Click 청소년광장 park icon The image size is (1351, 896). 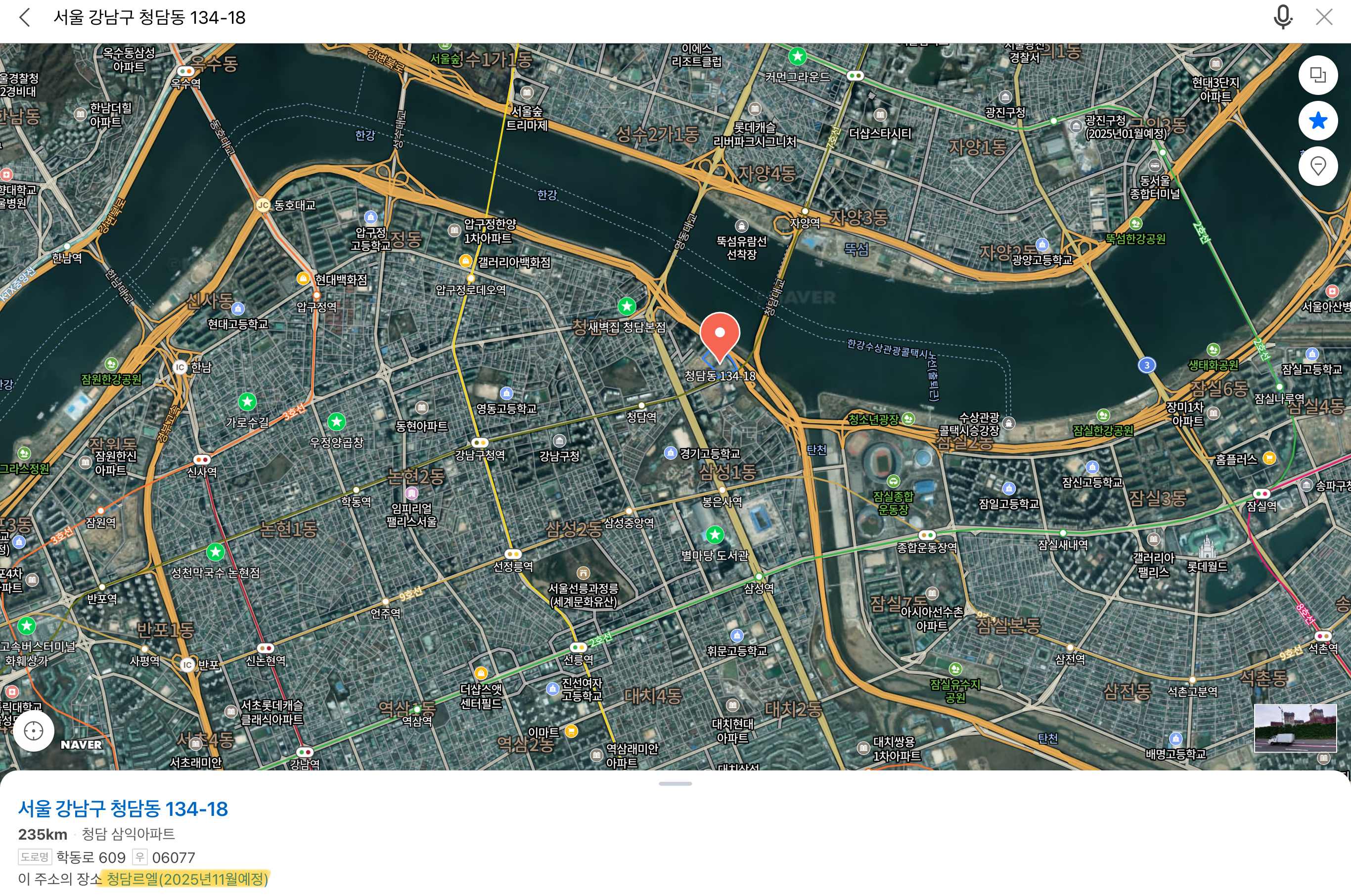(x=908, y=419)
